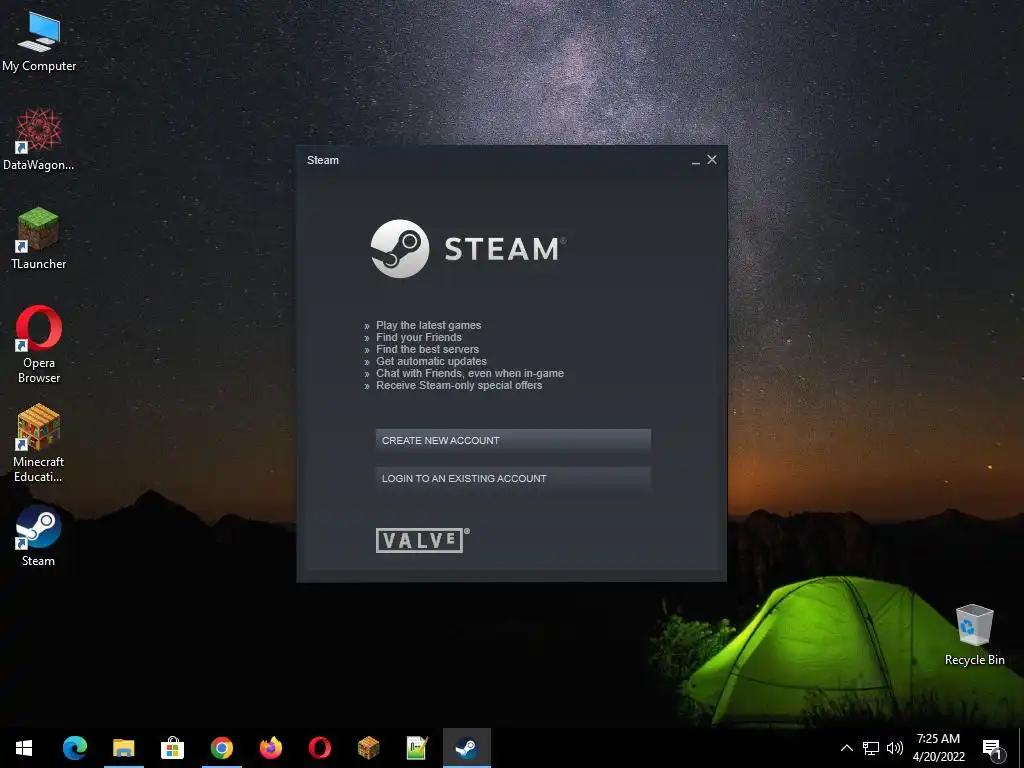The width and height of the screenshot is (1024, 768).
Task: Open File Explorer from the taskbar
Action: 123,748
